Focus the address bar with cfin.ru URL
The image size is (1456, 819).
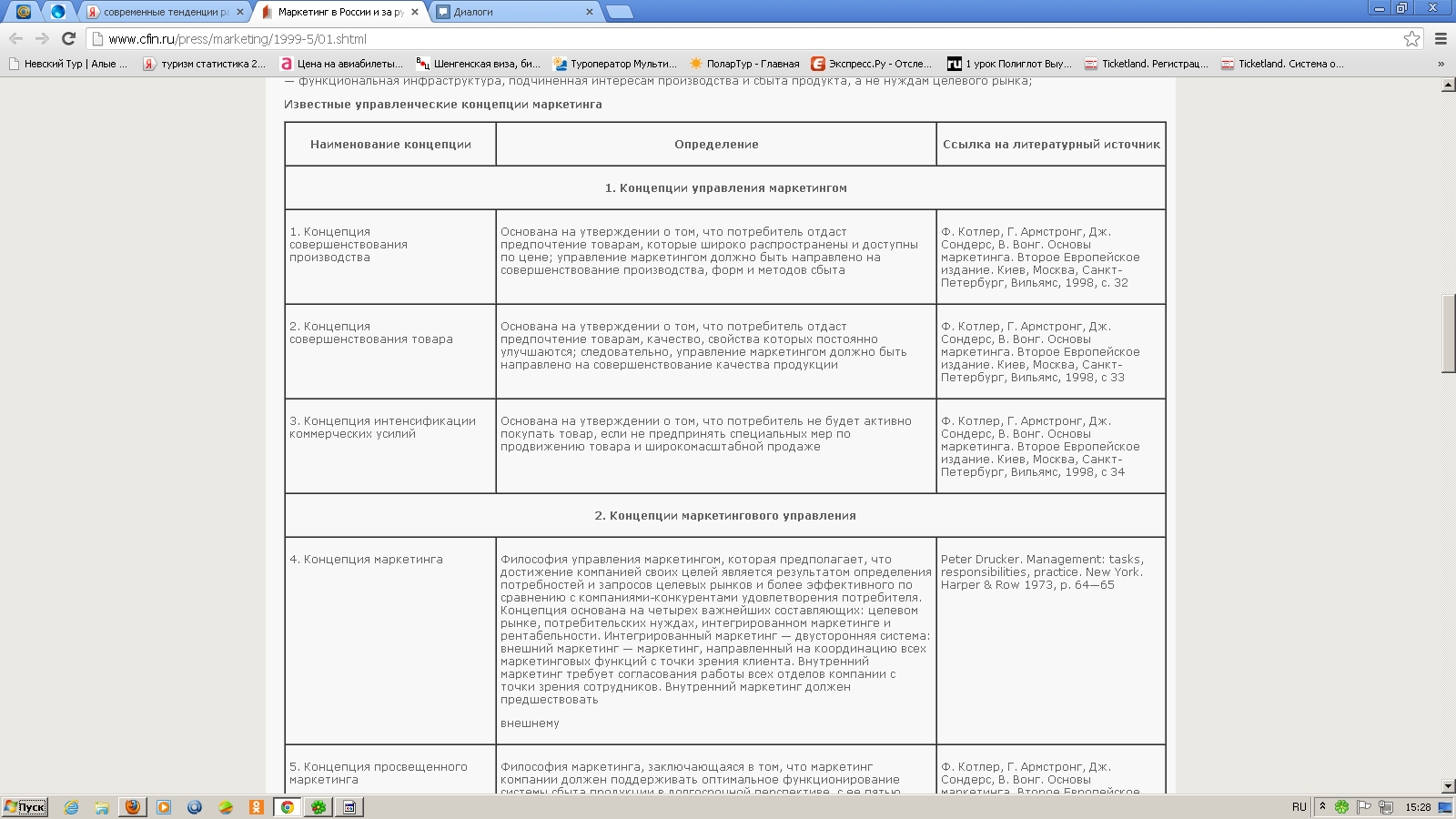click(746, 38)
